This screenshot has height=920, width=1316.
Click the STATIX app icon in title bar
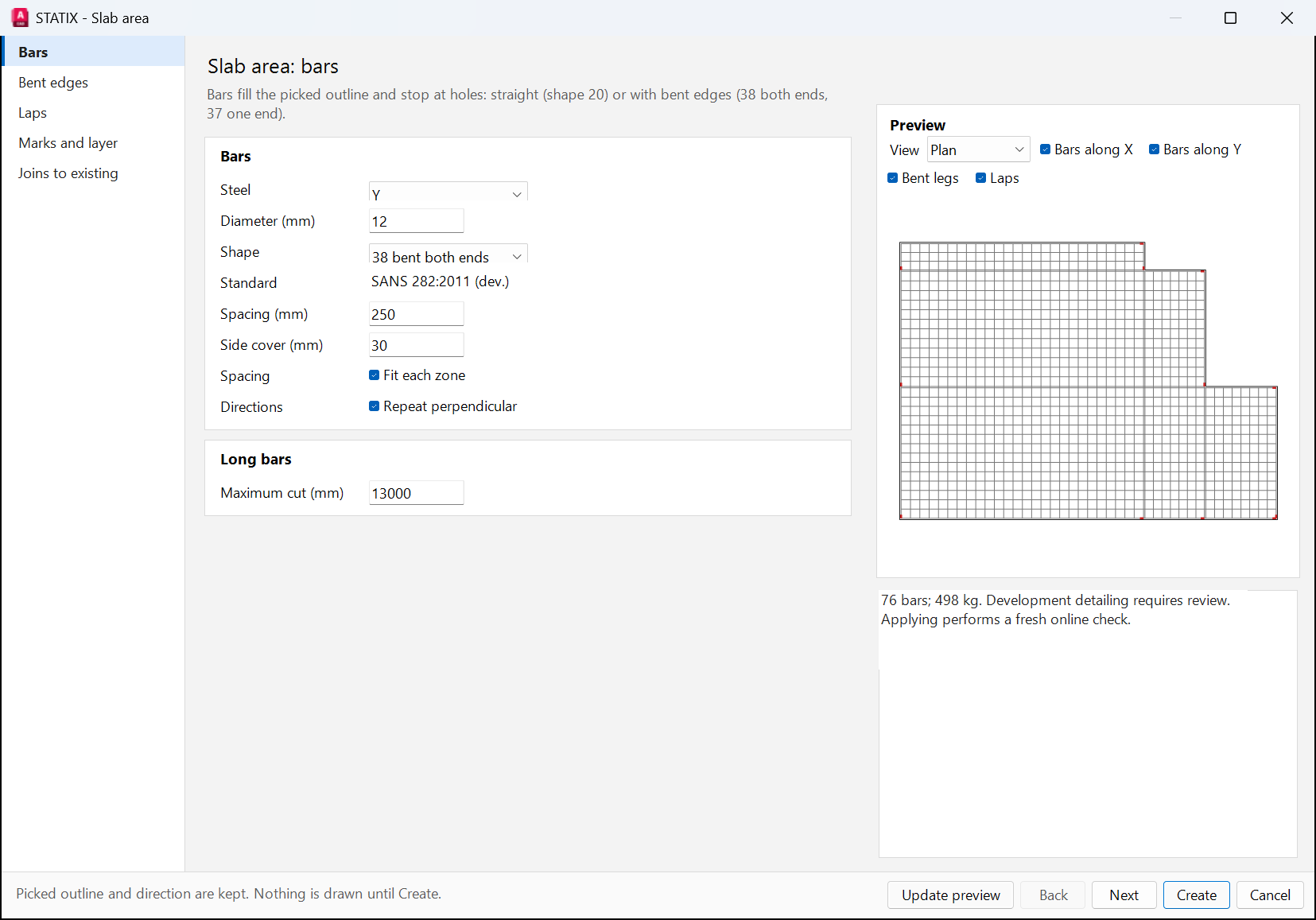(x=20, y=17)
